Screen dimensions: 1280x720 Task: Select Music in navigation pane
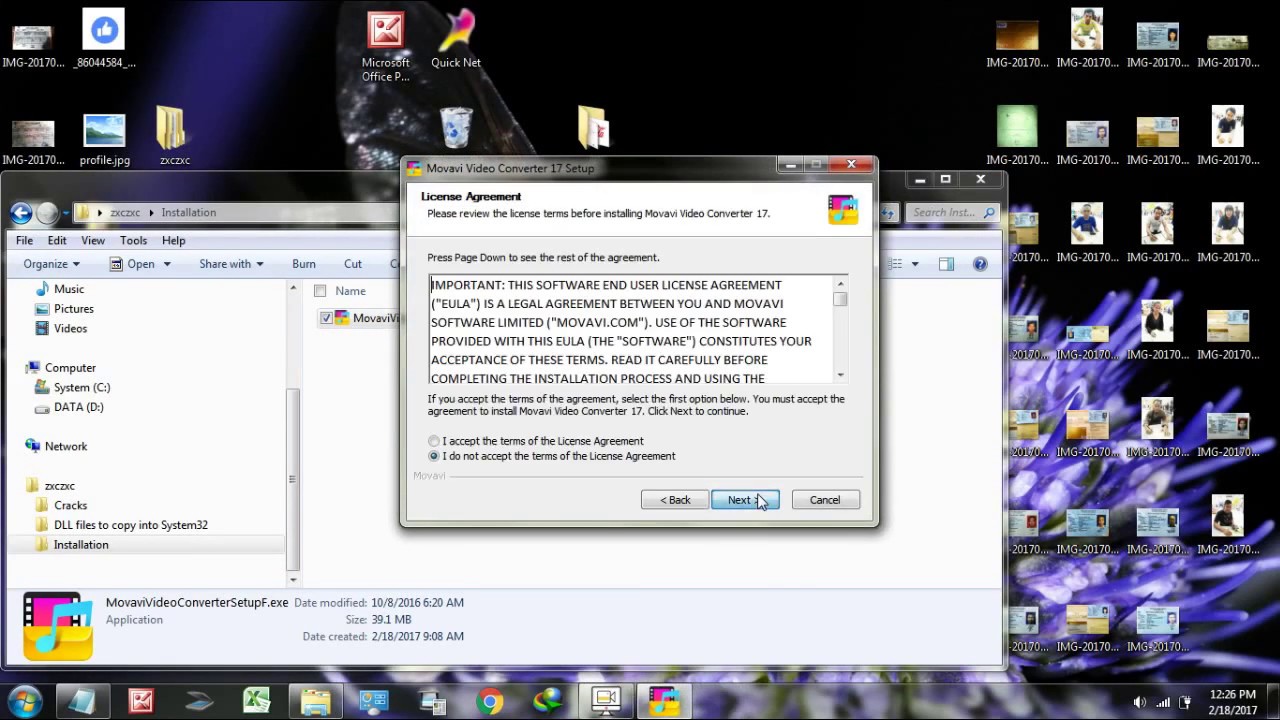tap(69, 289)
